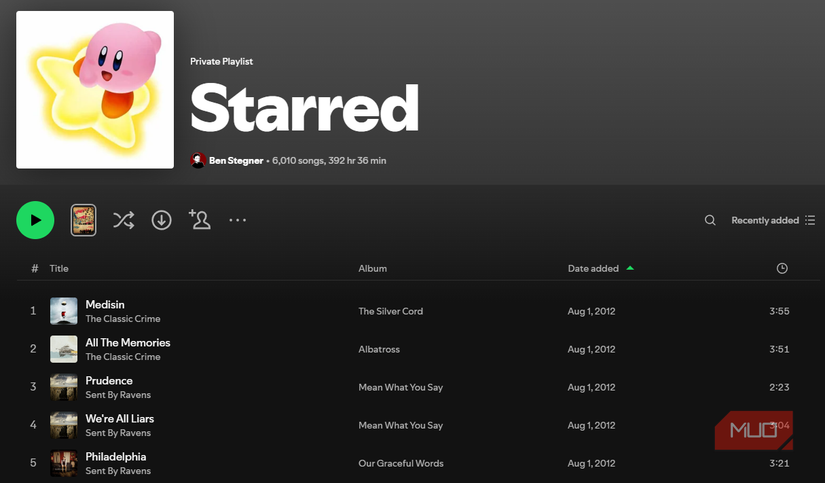Click track number 3 for Prudence
Viewport: 825px width, 483px height.
coord(33,387)
